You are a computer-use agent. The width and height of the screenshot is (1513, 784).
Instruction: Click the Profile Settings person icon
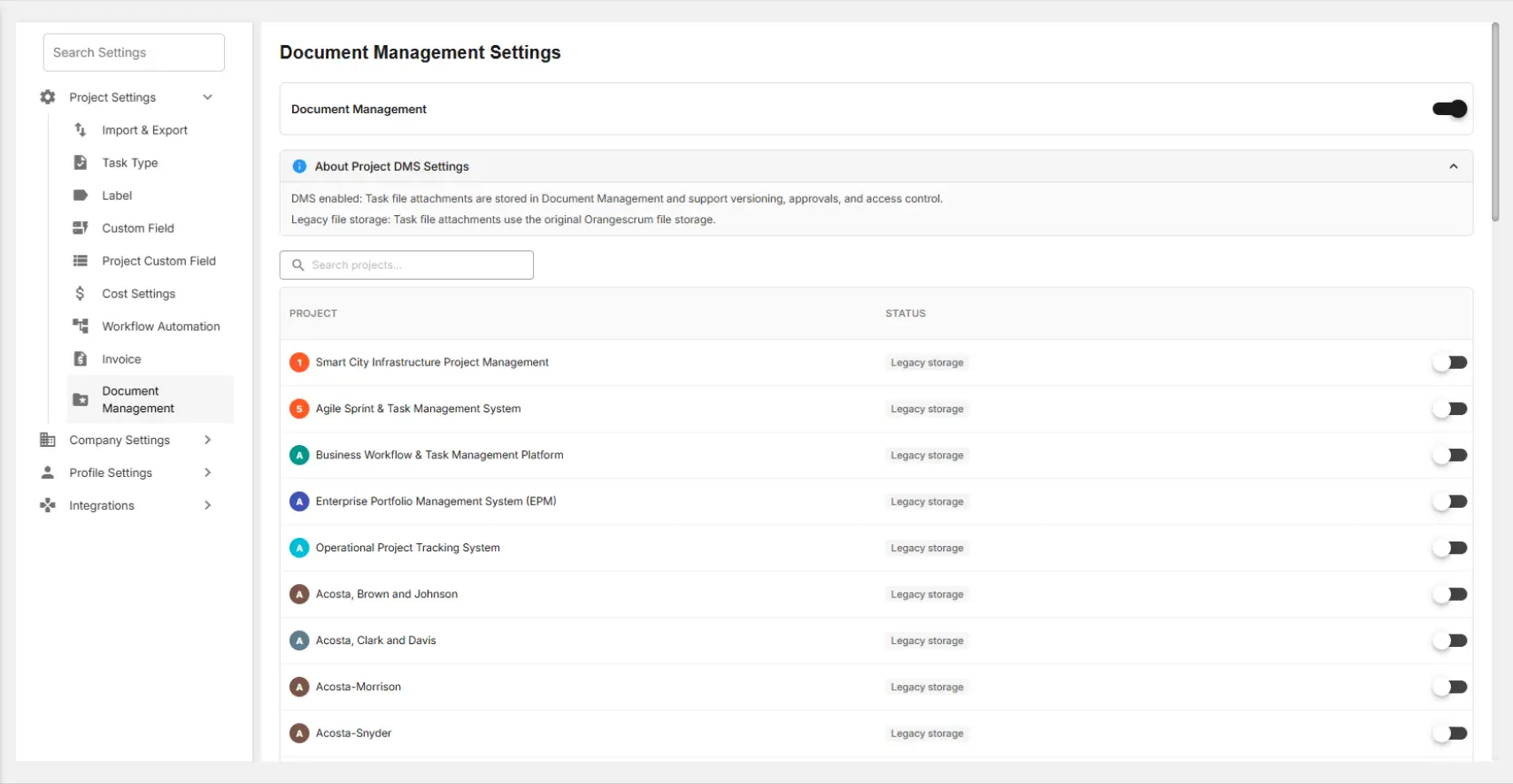48,473
